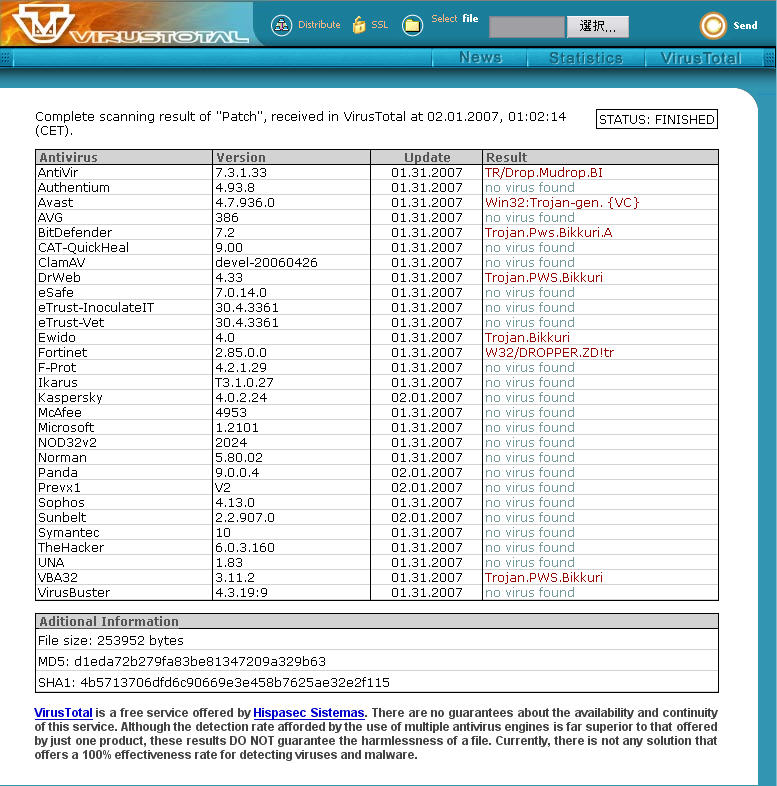Click the SSL label
Image resolution: width=777 pixels, height=786 pixels.
[x=379, y=25]
